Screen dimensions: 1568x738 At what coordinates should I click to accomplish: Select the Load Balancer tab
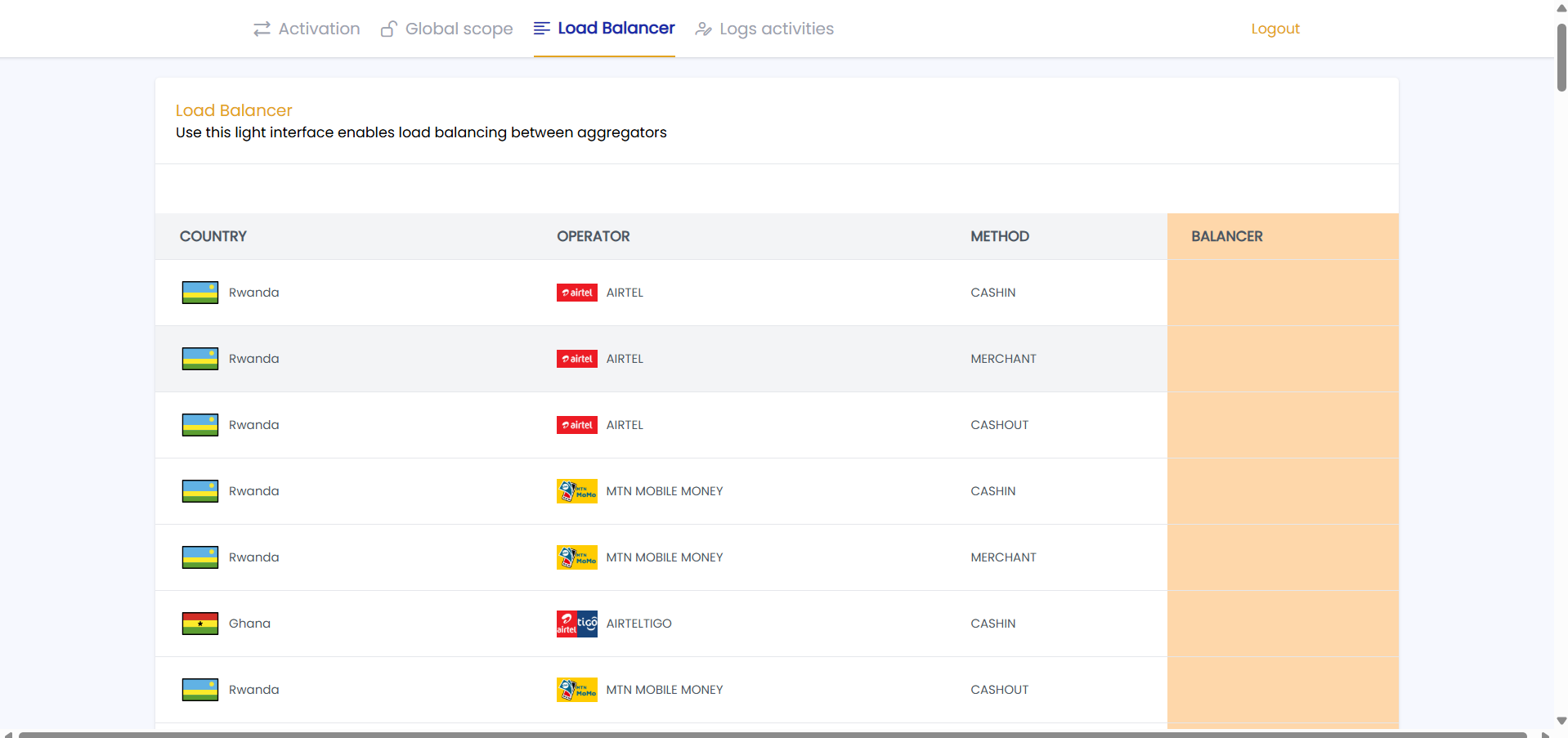[x=616, y=29]
